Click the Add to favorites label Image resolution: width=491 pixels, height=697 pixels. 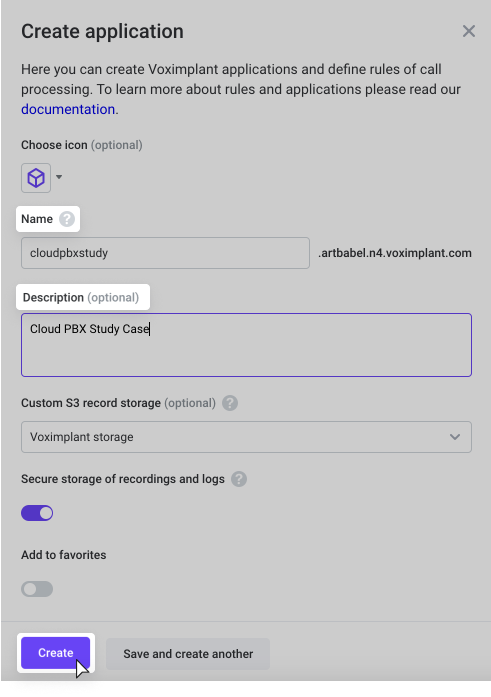tap(64, 555)
